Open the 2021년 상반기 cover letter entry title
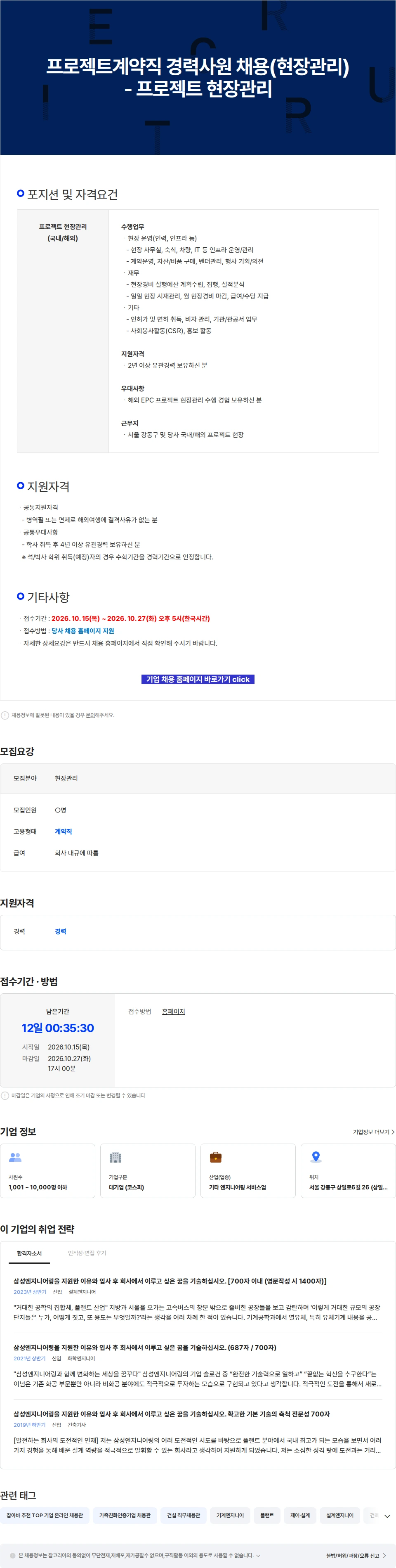396x1568 pixels. (145, 1348)
